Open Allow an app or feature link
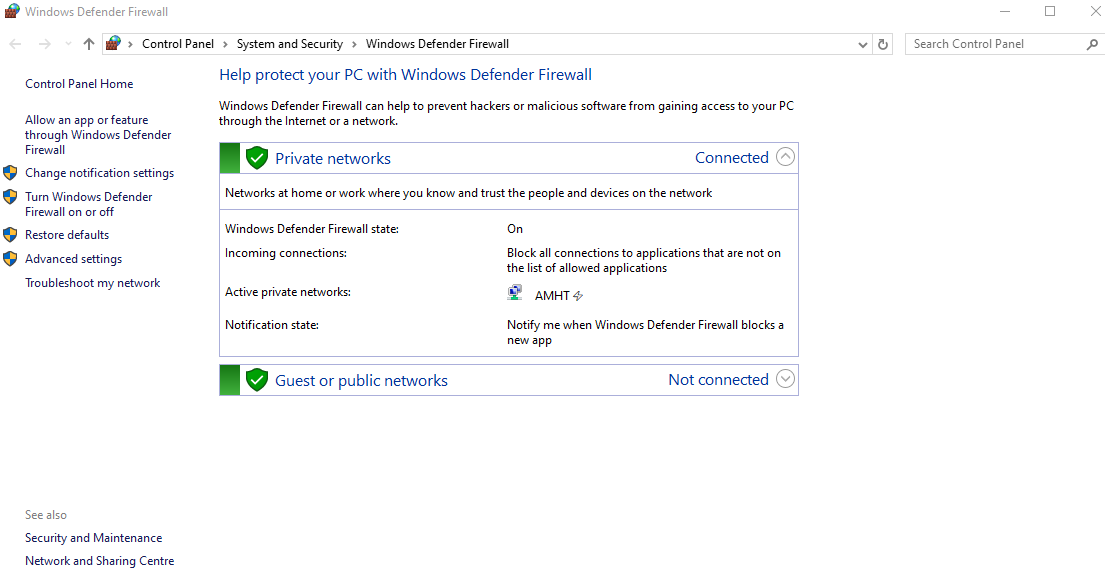 pos(97,135)
